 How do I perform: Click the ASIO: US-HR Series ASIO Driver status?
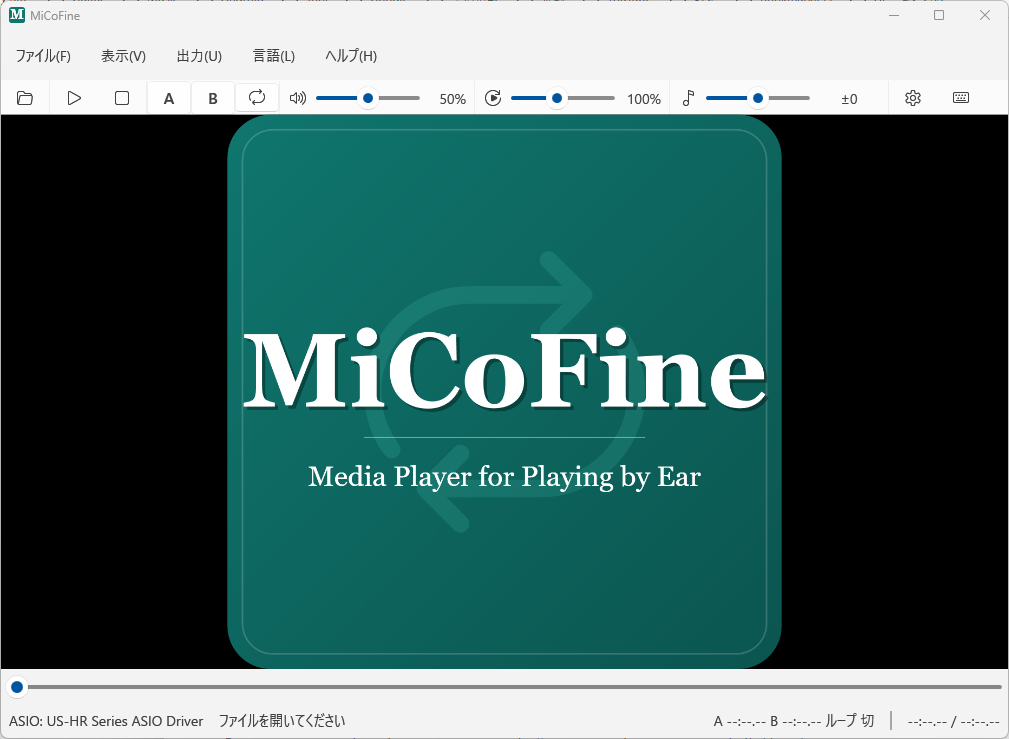[x=106, y=721]
